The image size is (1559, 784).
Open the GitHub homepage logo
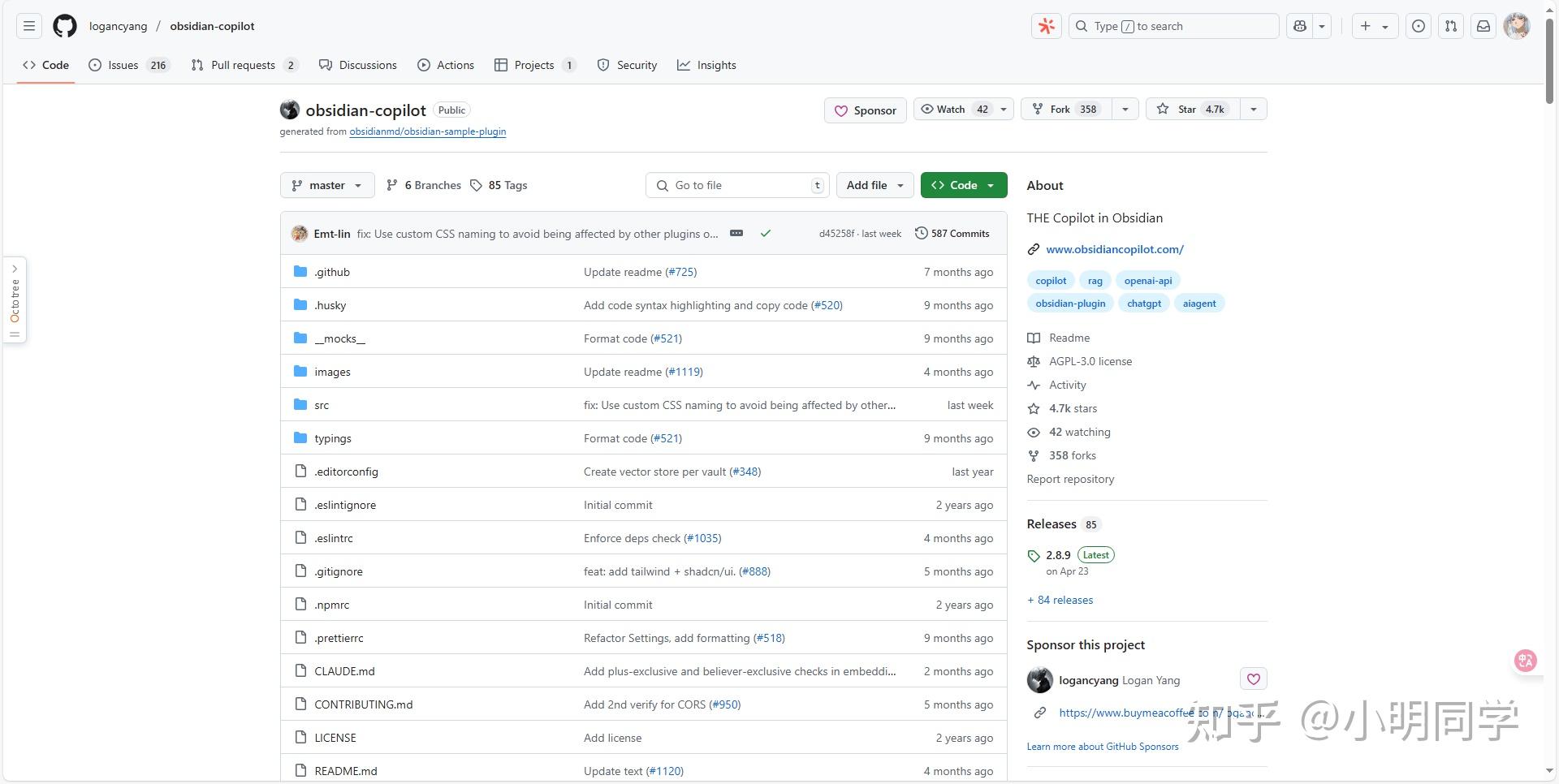[x=65, y=26]
